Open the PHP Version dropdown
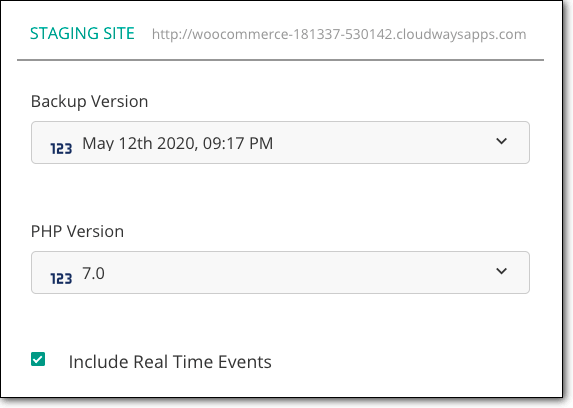This screenshot has height=408, width=573. point(280,272)
